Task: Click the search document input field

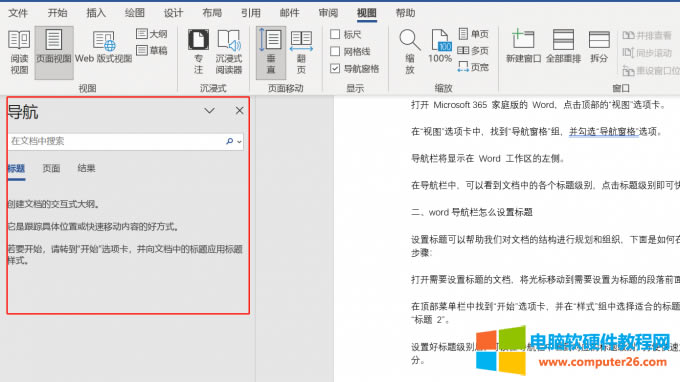Action: coord(116,141)
